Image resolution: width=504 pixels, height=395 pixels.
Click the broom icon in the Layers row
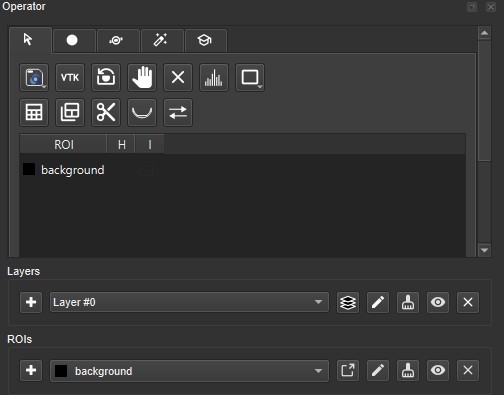[408, 303]
